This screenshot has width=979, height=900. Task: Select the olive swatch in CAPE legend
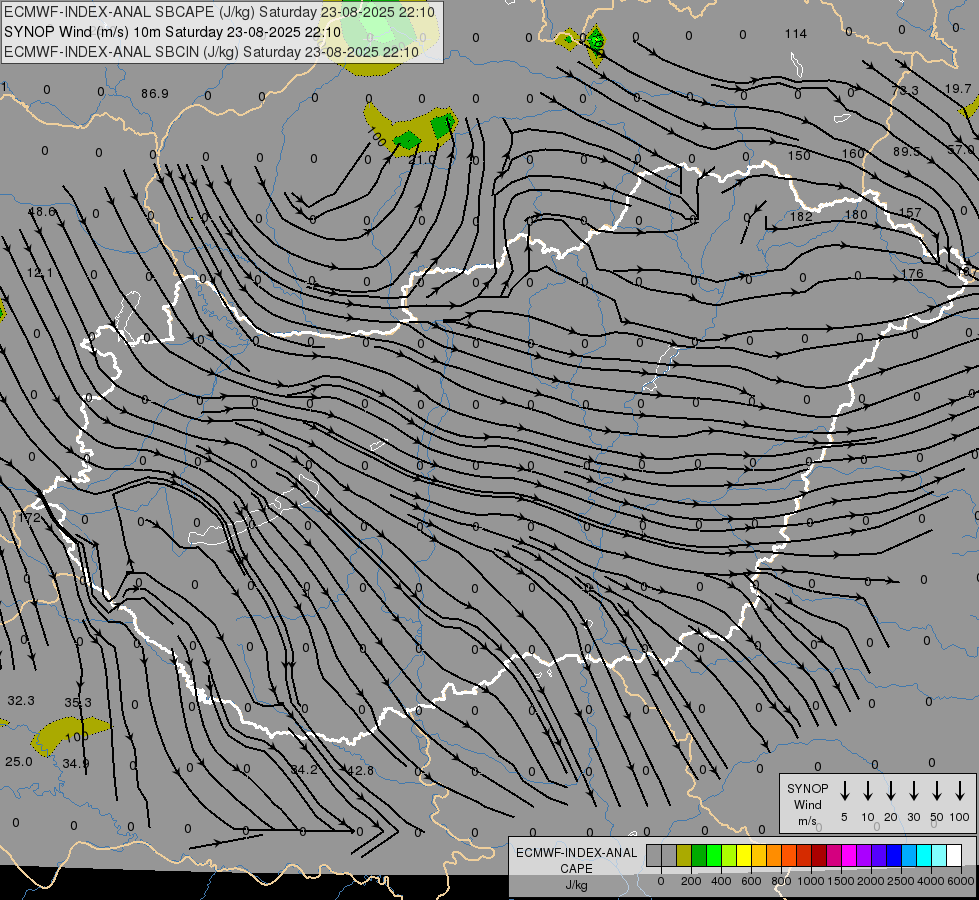pyautogui.click(x=684, y=856)
